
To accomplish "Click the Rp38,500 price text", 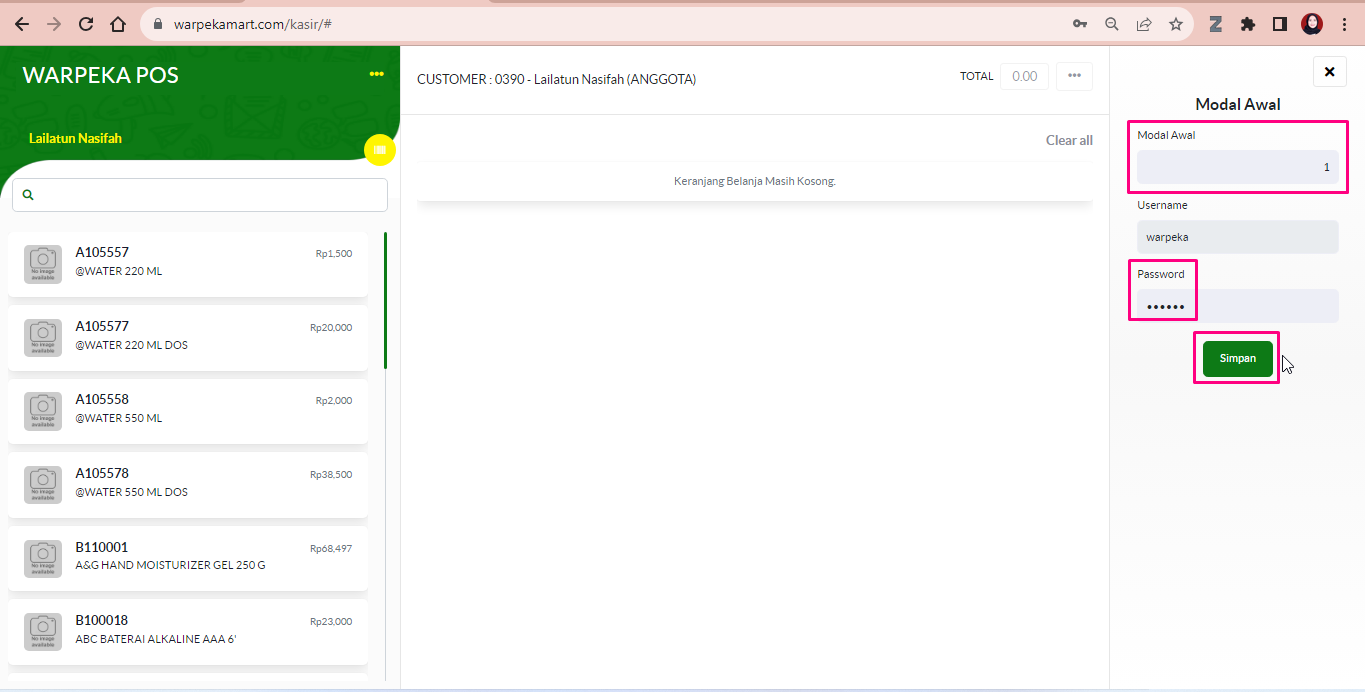I will pos(331,475).
